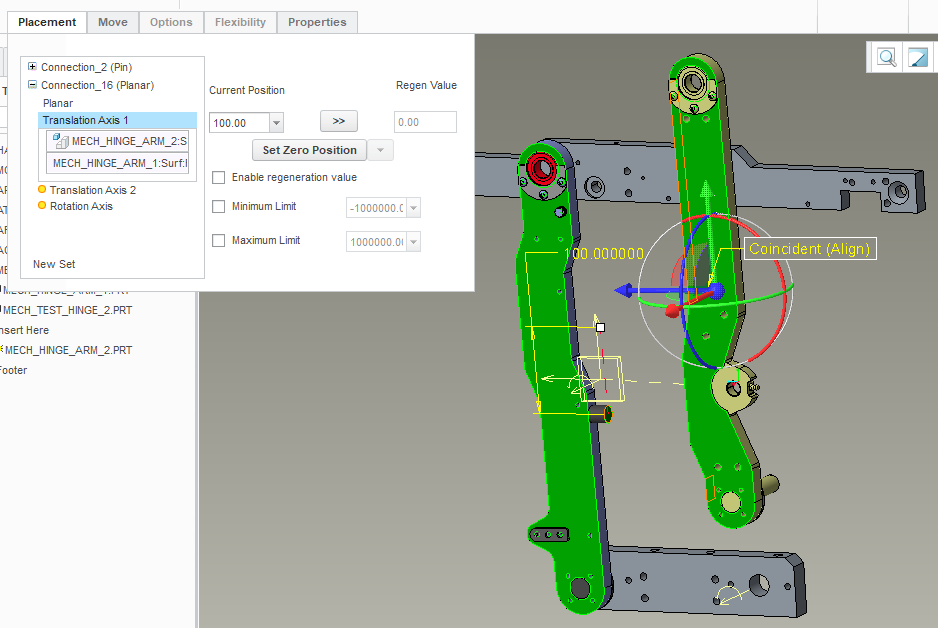Screen dimensions: 938x628
Task: Click the Set Zero Position button
Action: click(x=309, y=150)
